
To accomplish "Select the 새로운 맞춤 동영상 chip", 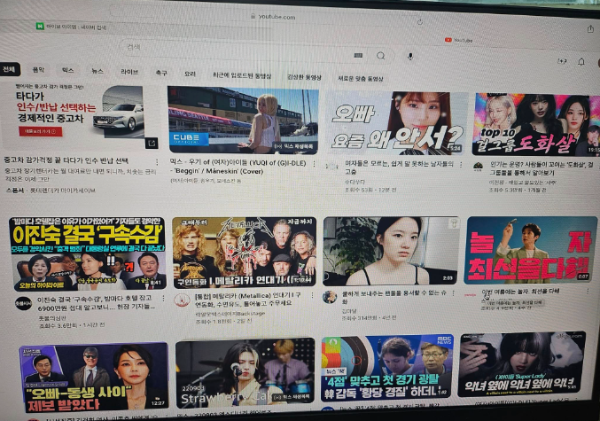I will click(x=360, y=79).
